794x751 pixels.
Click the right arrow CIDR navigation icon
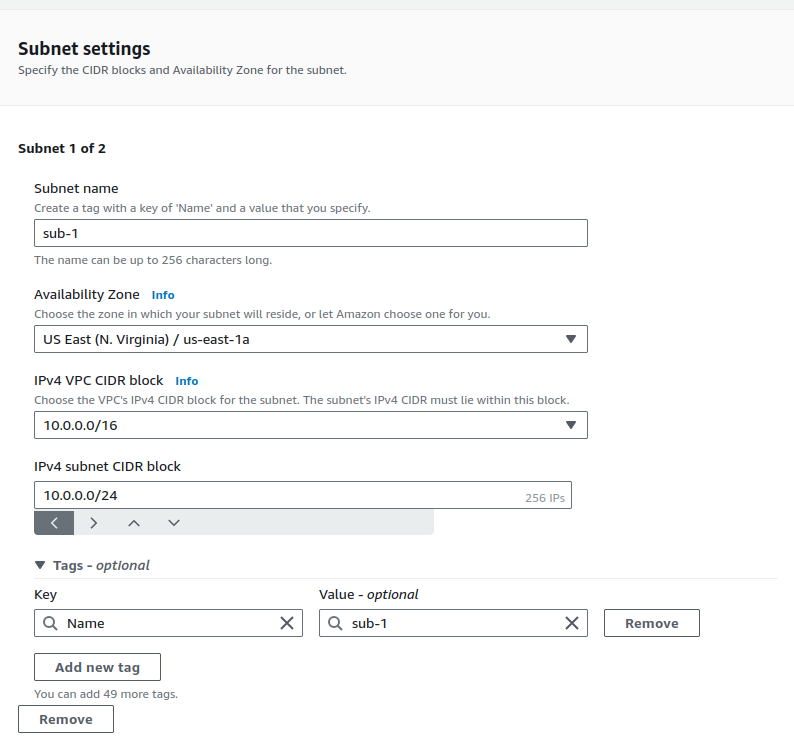[94, 522]
